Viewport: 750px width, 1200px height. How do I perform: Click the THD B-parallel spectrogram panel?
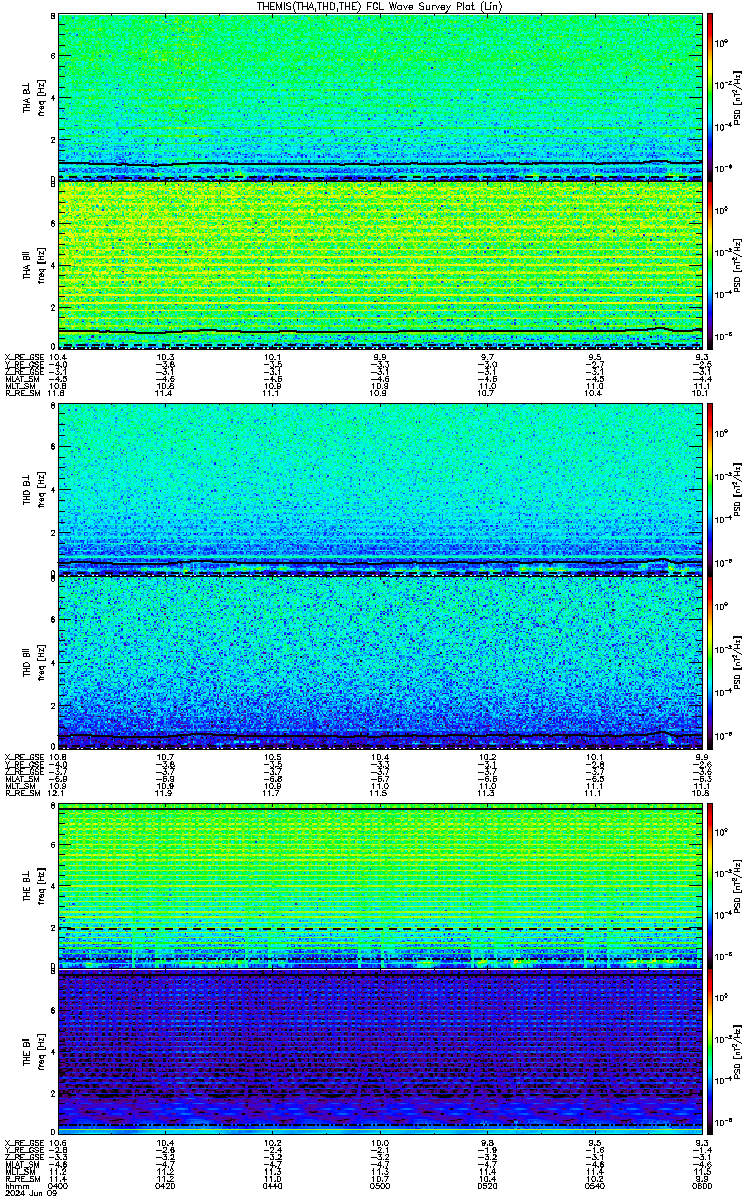[380, 661]
